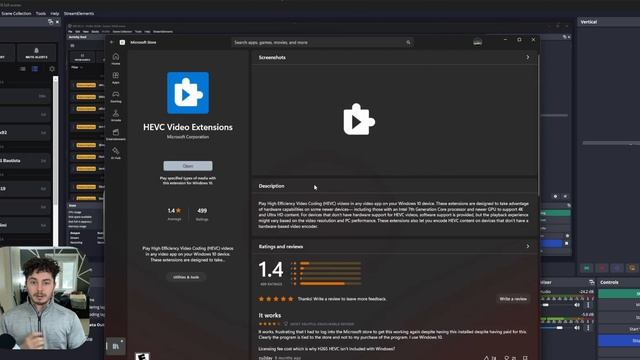Click green icon under Vertical preview

tap(587, 268)
